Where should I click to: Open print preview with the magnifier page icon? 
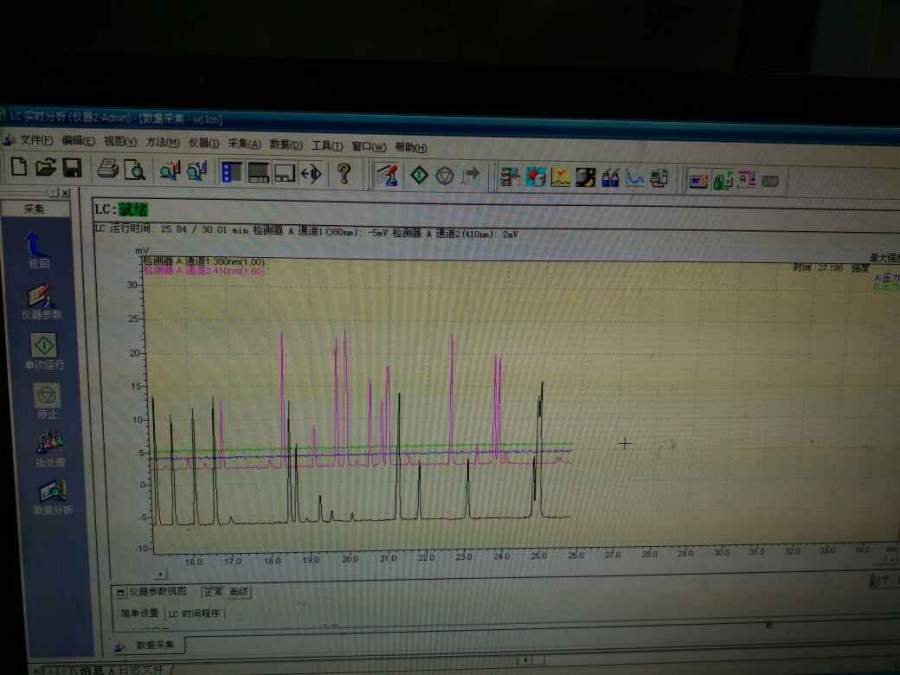point(135,170)
